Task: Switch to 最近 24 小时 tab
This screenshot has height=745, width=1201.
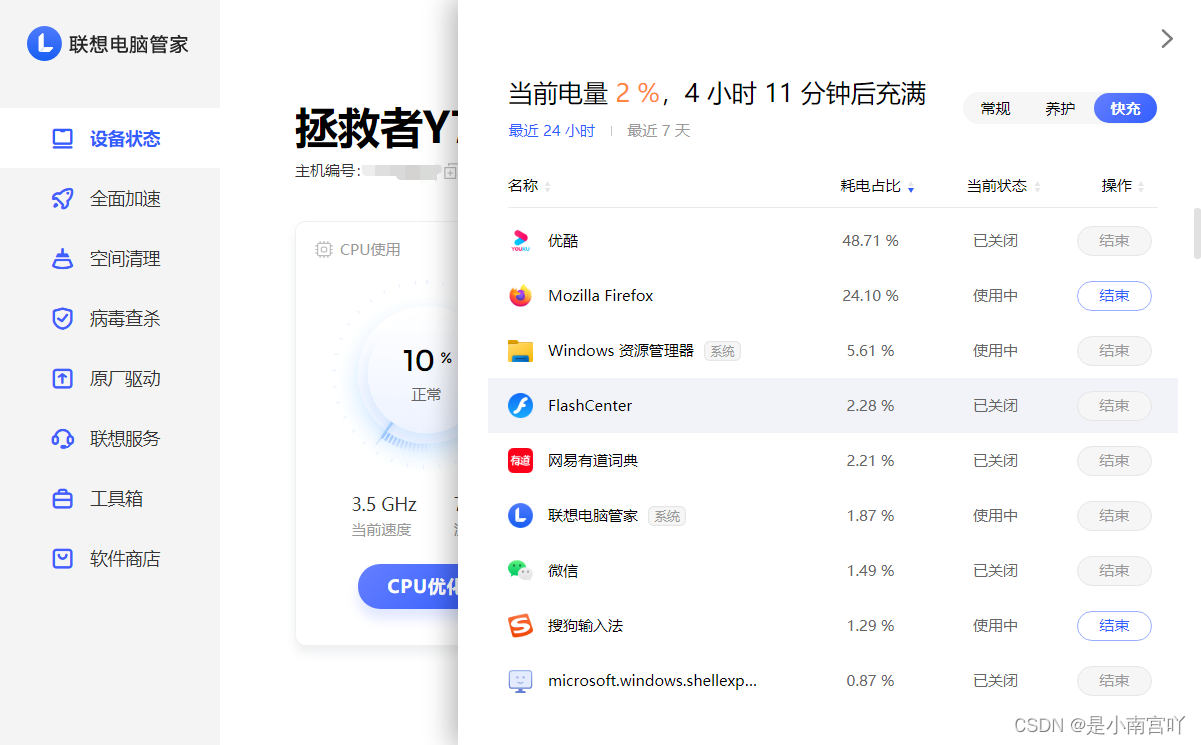Action: tap(551, 131)
